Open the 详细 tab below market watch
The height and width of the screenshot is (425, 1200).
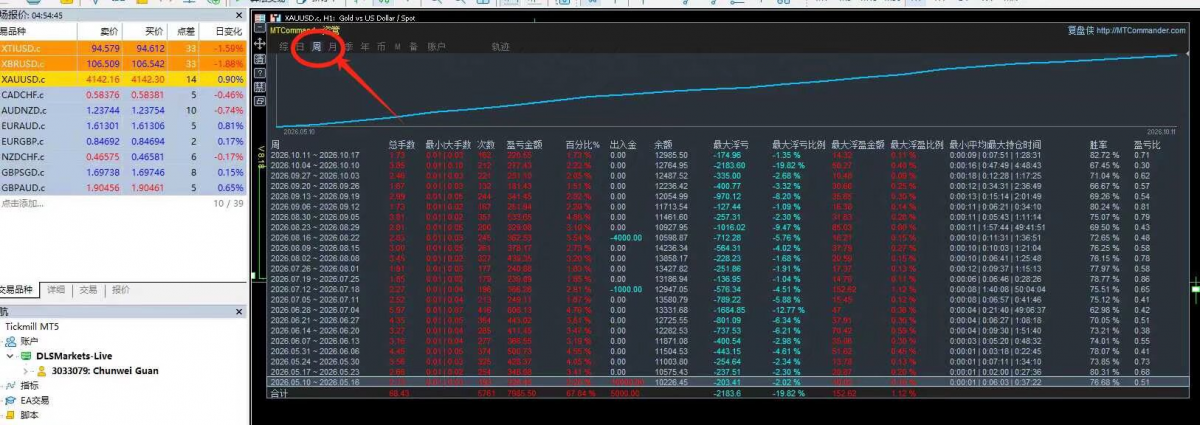click(x=55, y=289)
